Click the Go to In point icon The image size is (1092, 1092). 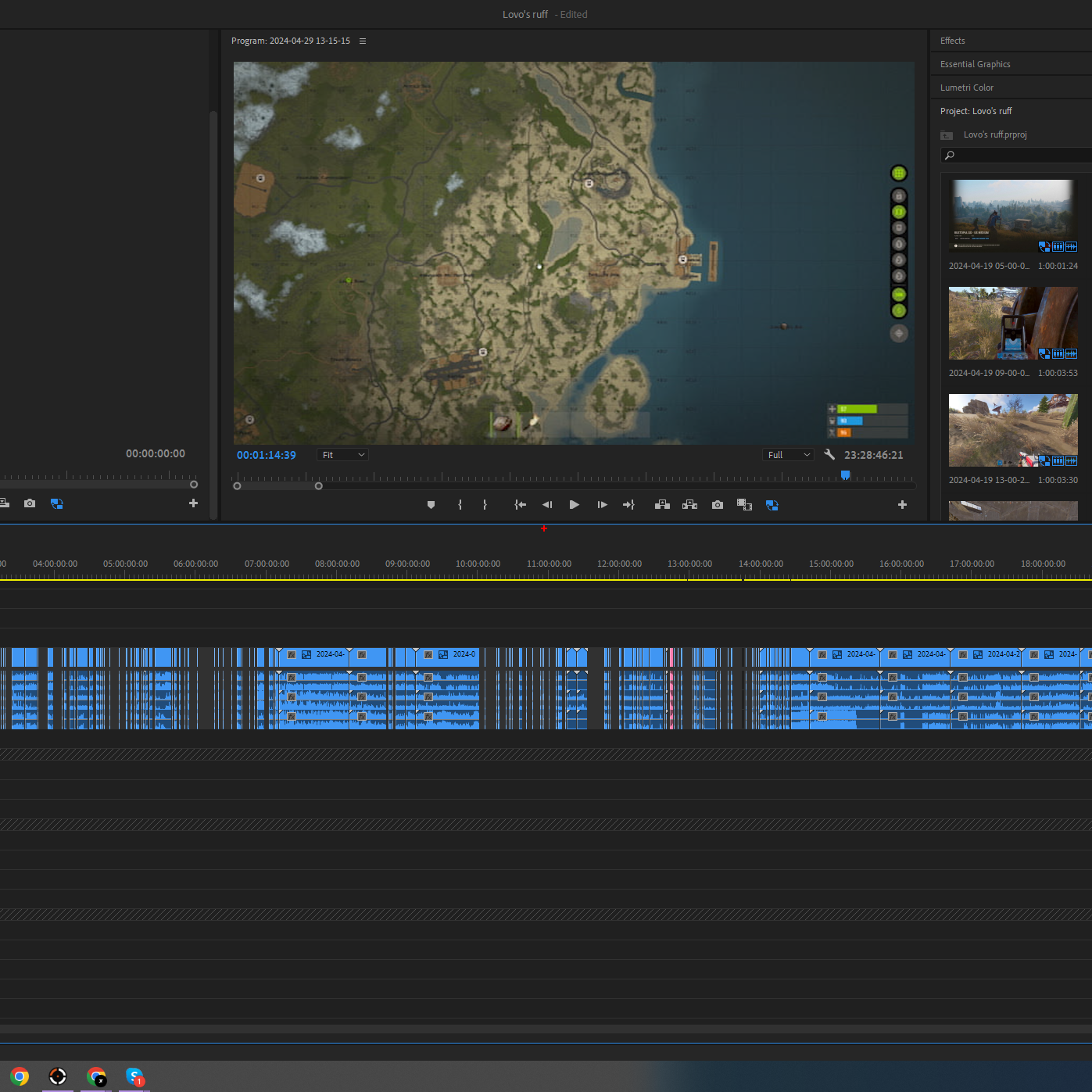point(520,505)
